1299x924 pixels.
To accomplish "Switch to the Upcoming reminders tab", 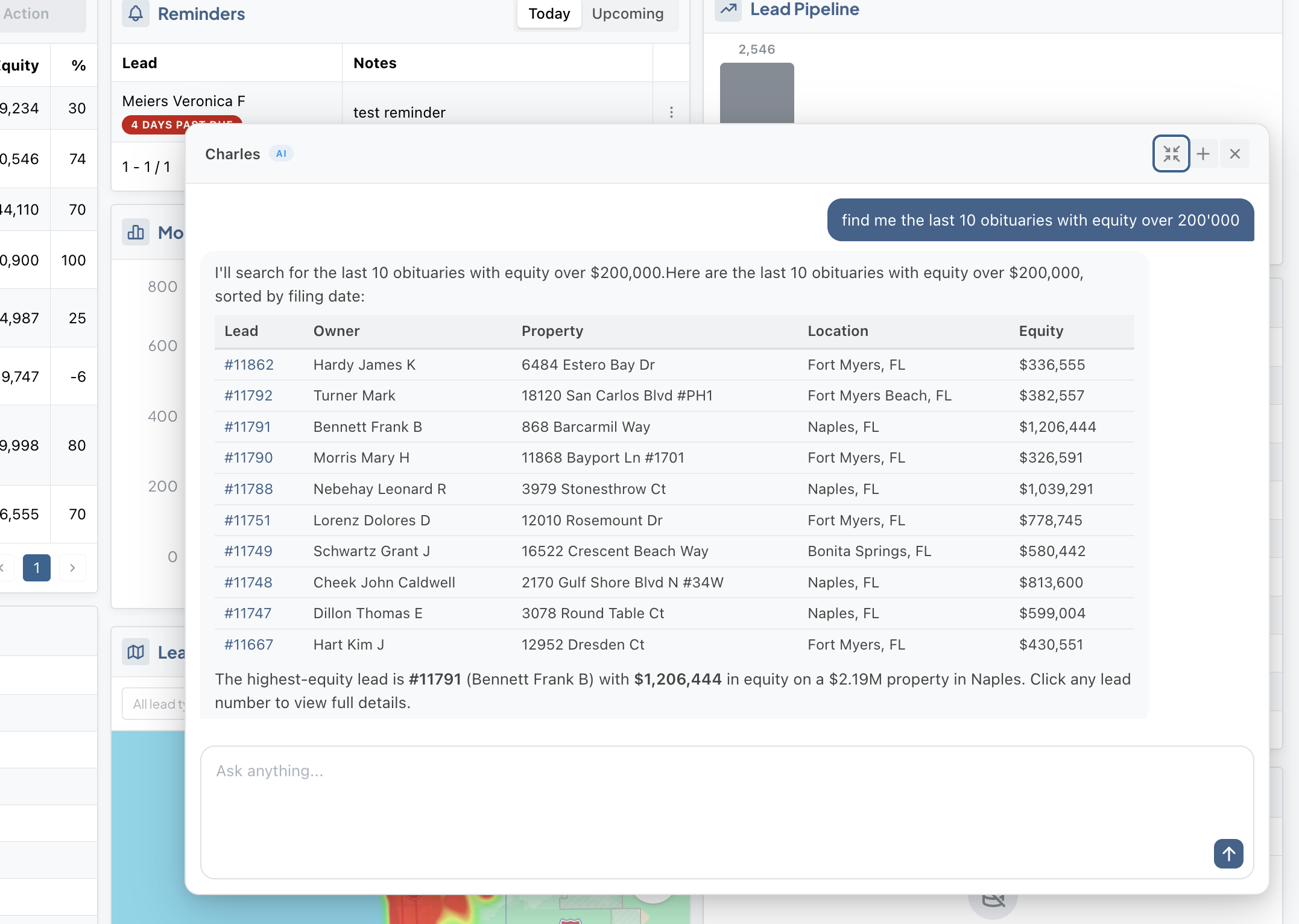I will (x=627, y=13).
